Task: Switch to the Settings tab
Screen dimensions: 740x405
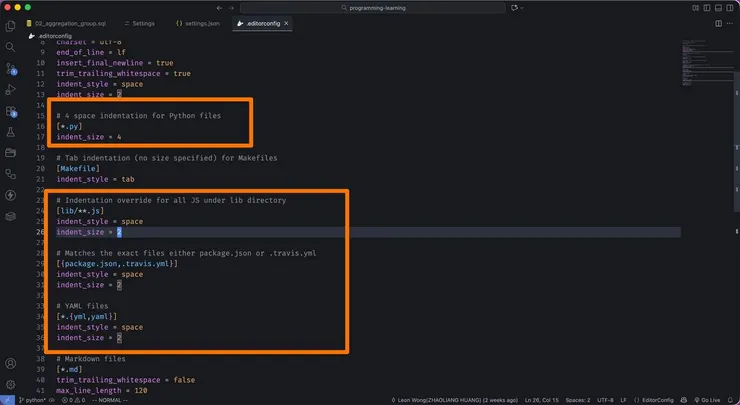Action: click(140, 24)
